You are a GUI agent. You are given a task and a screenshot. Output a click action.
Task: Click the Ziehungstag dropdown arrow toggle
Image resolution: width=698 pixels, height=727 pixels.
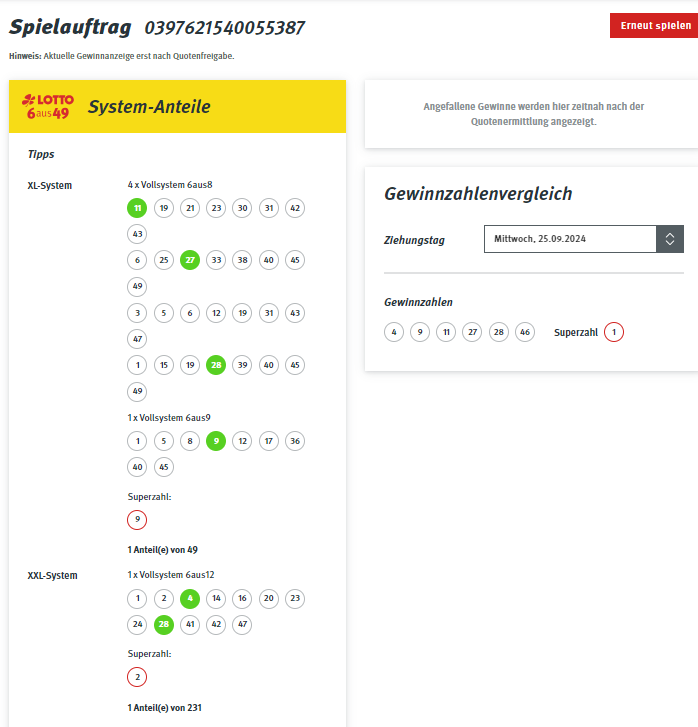tap(670, 239)
